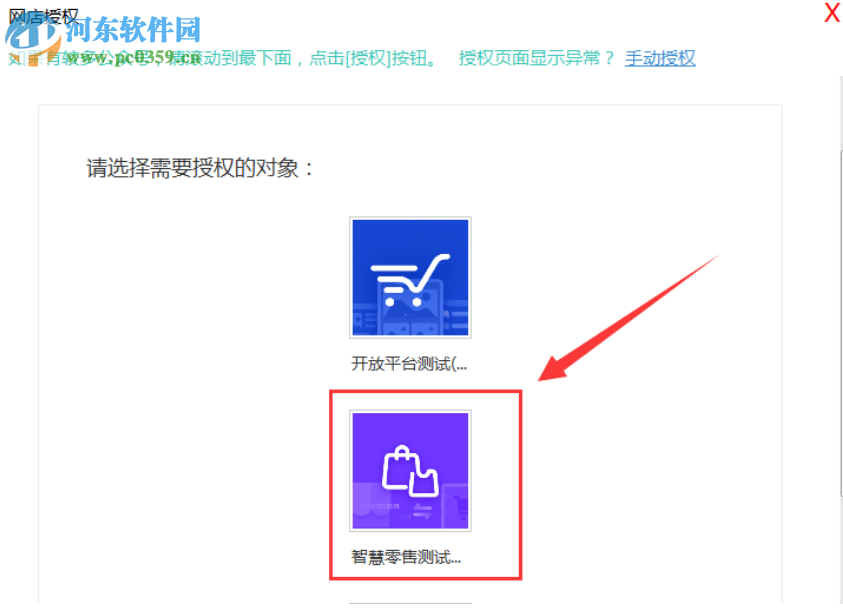Click the 开放平台测试 text label
The width and height of the screenshot is (843, 616).
410,364
